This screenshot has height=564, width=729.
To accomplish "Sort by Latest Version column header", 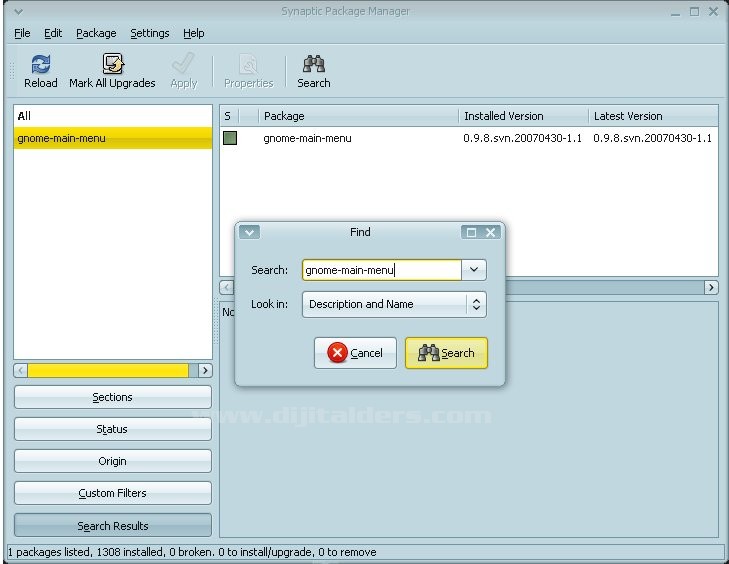I will [x=653, y=116].
